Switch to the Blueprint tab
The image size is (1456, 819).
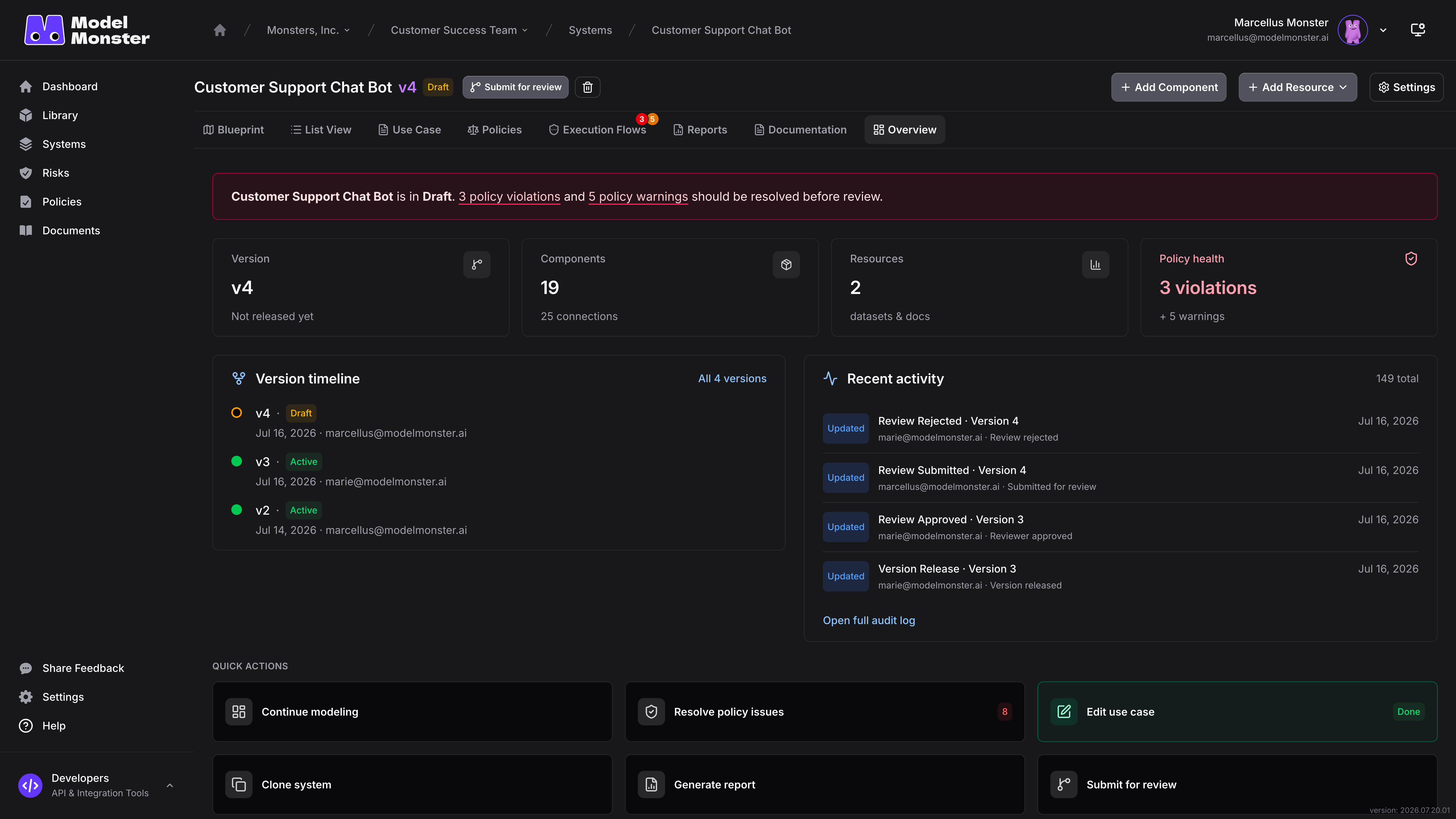(233, 129)
